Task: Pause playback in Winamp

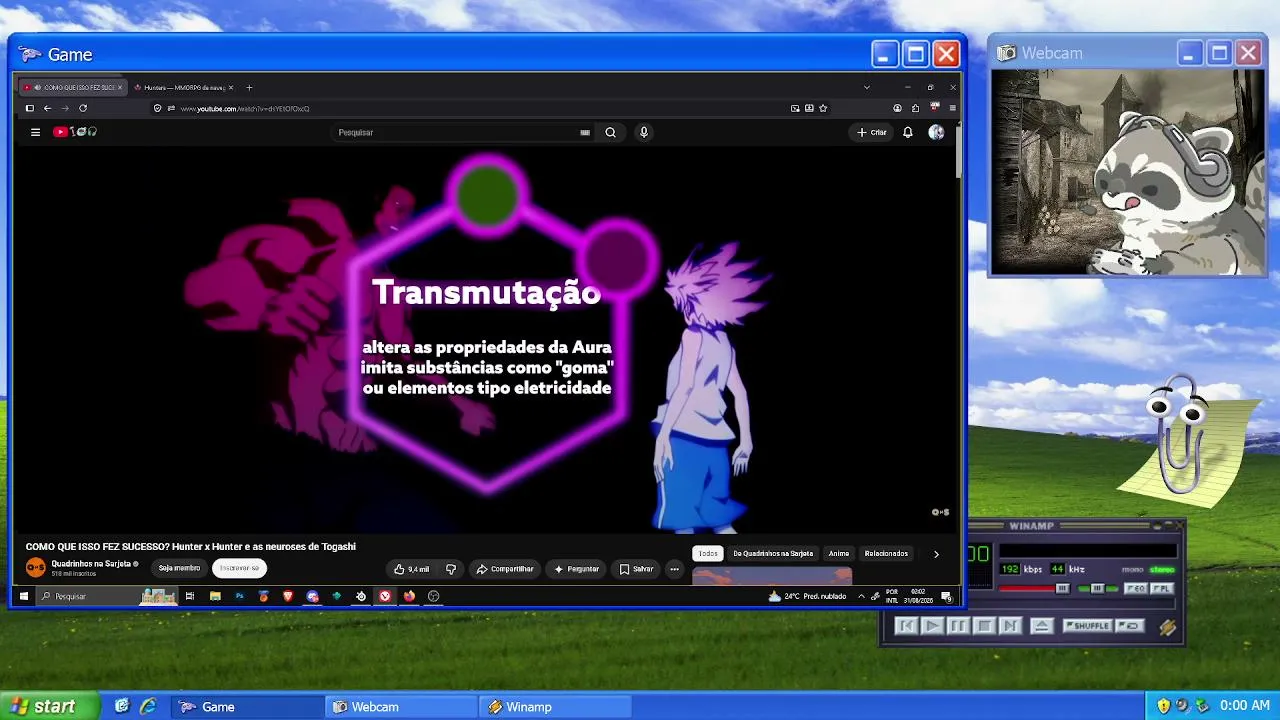Action: click(x=958, y=626)
